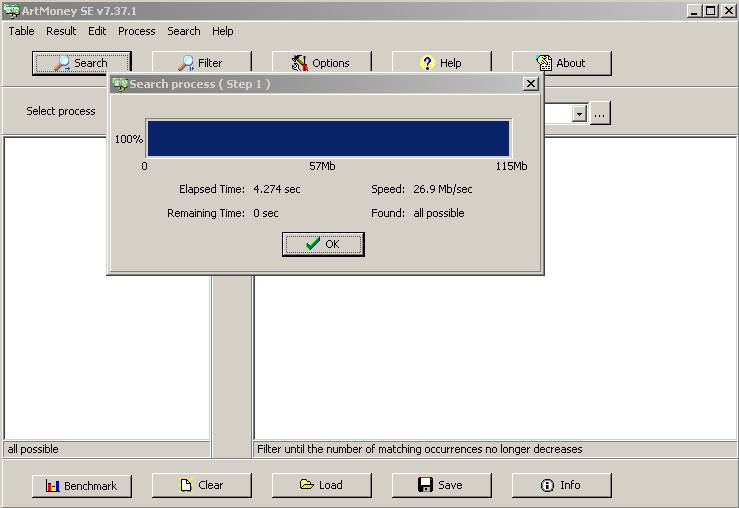This screenshot has height=508, width=739.
Task: Show process Info
Action: click(x=561, y=485)
